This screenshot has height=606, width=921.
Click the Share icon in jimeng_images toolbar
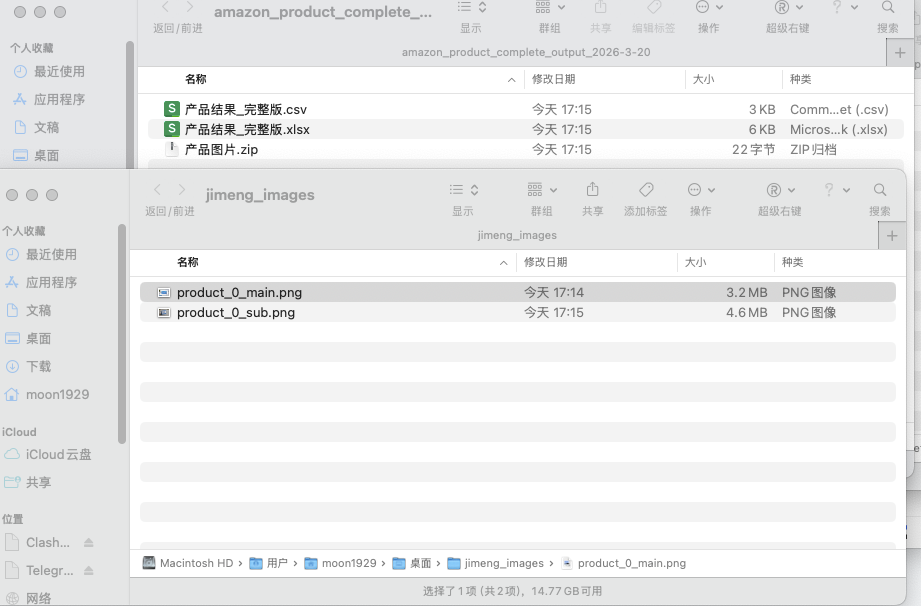click(592, 190)
